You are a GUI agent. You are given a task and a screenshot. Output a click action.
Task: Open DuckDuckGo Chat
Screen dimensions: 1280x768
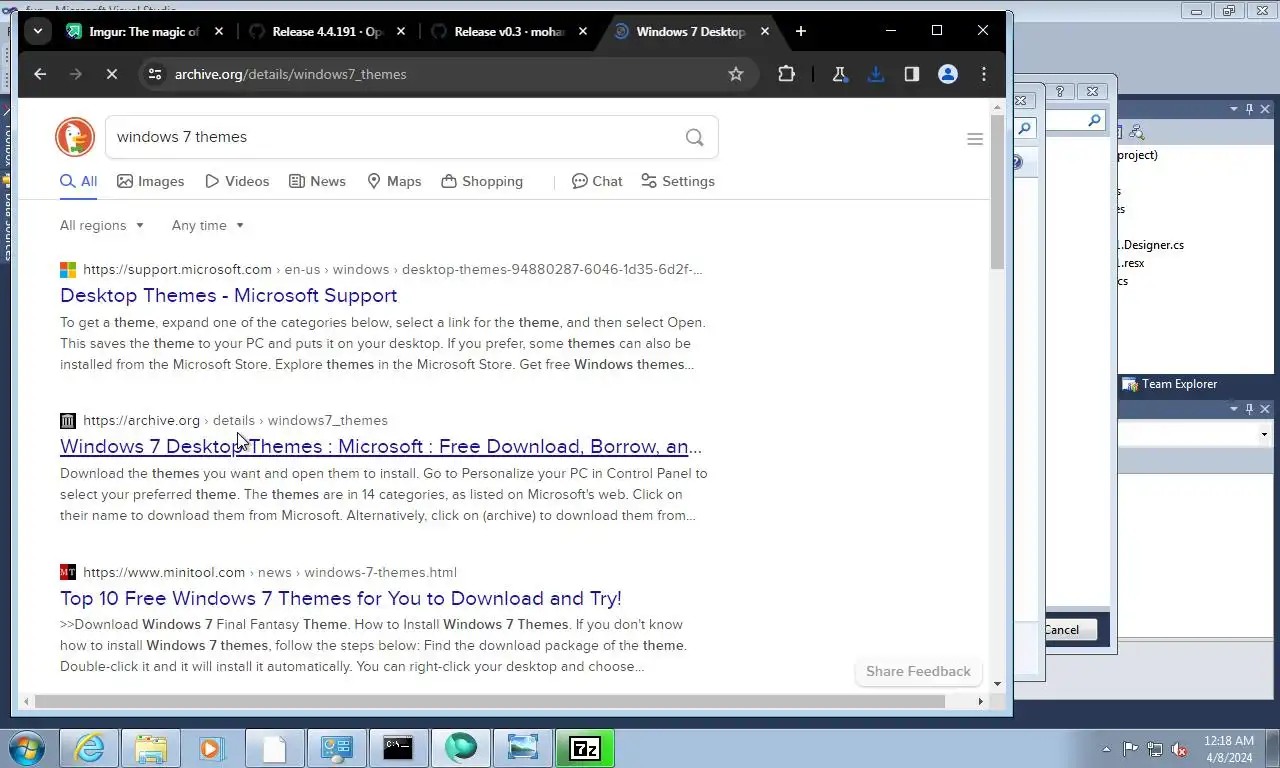[597, 181]
